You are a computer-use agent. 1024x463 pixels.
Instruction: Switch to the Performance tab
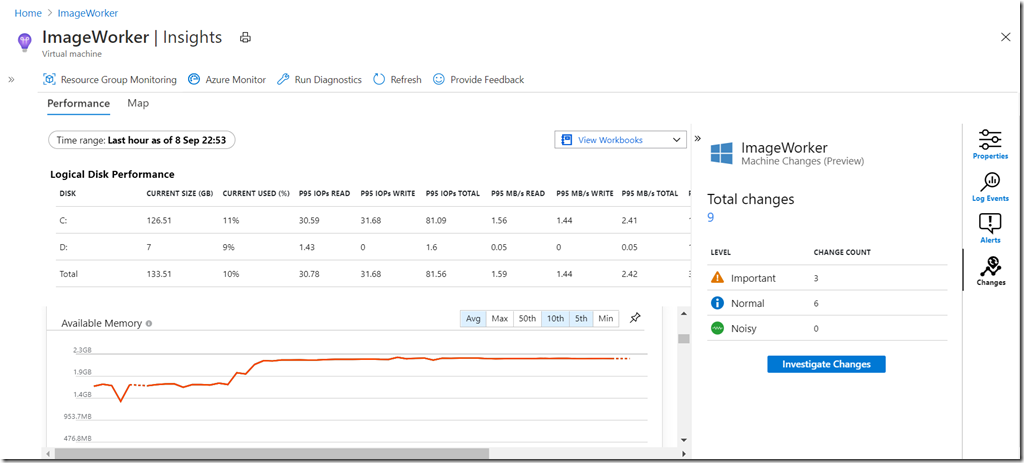point(78,103)
